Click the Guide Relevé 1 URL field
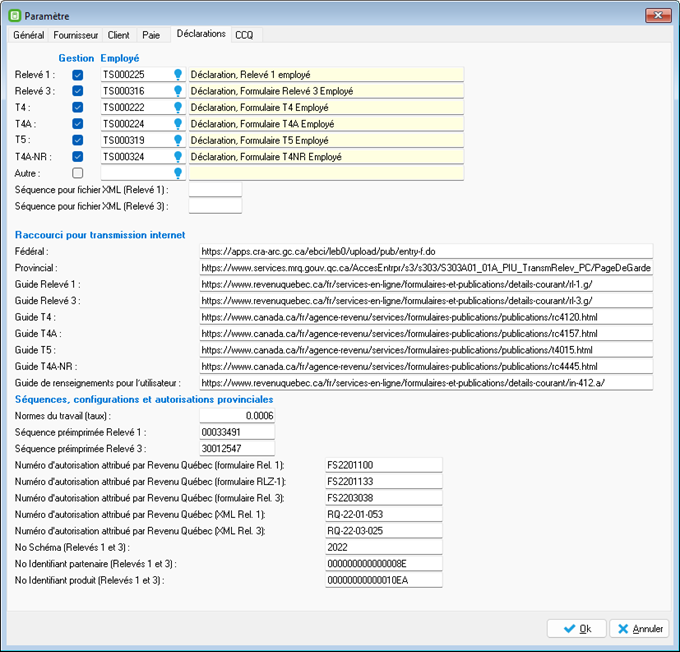Screen dimensions: 680x652 [x=426, y=285]
